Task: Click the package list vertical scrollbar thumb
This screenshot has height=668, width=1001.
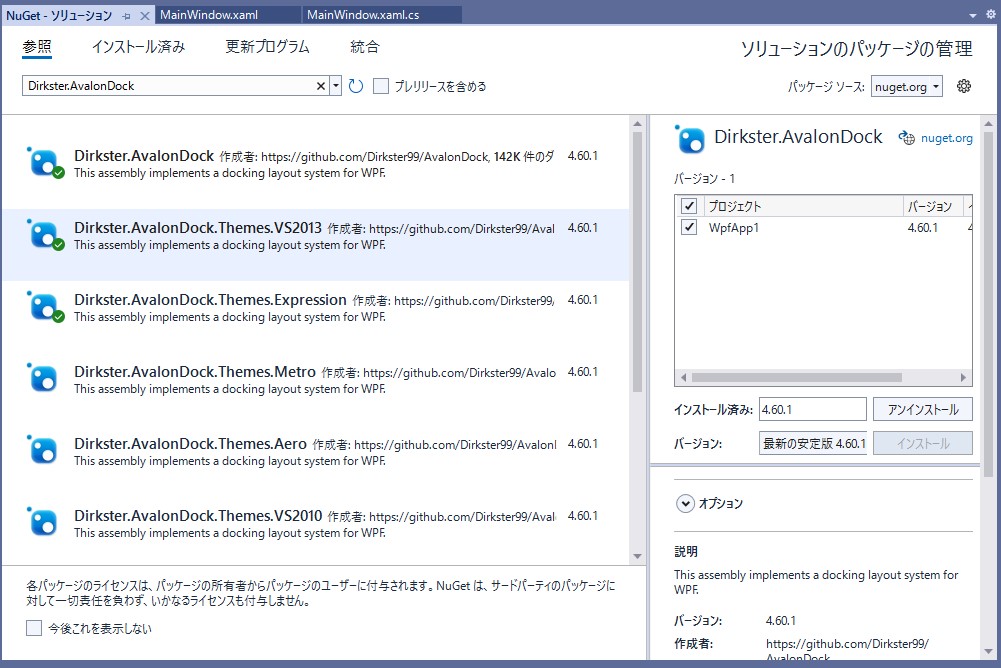Action: coord(637,261)
